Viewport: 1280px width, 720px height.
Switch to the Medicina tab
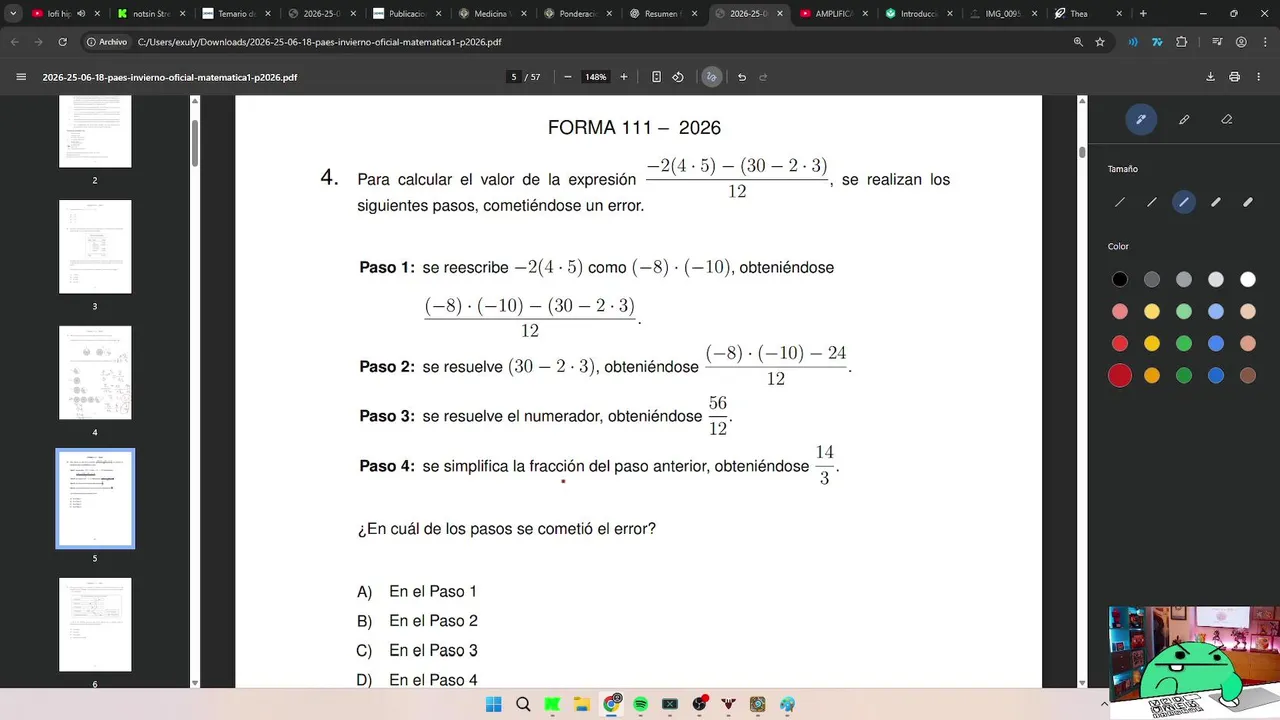(x=491, y=14)
